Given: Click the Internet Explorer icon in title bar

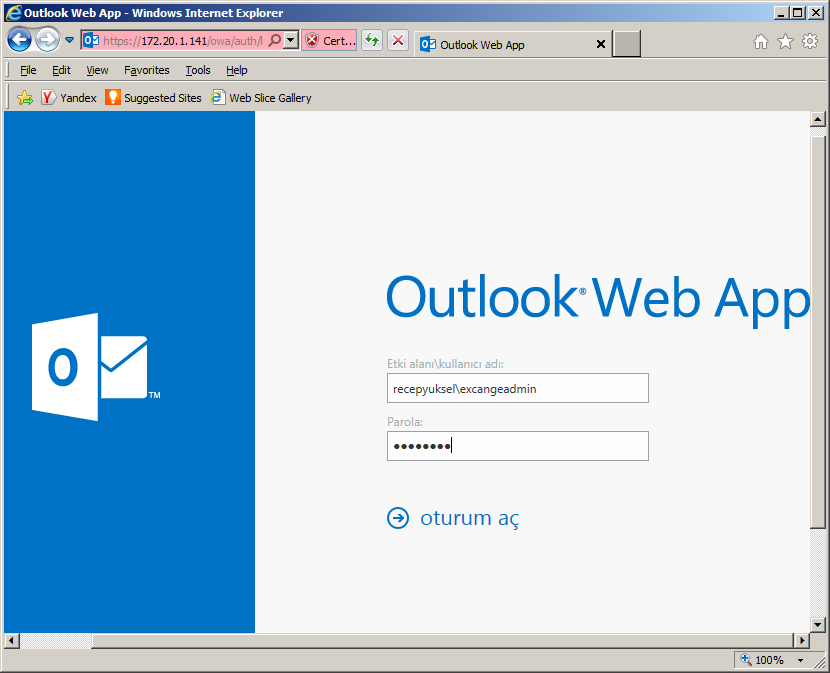Looking at the screenshot, I should 13,13.
